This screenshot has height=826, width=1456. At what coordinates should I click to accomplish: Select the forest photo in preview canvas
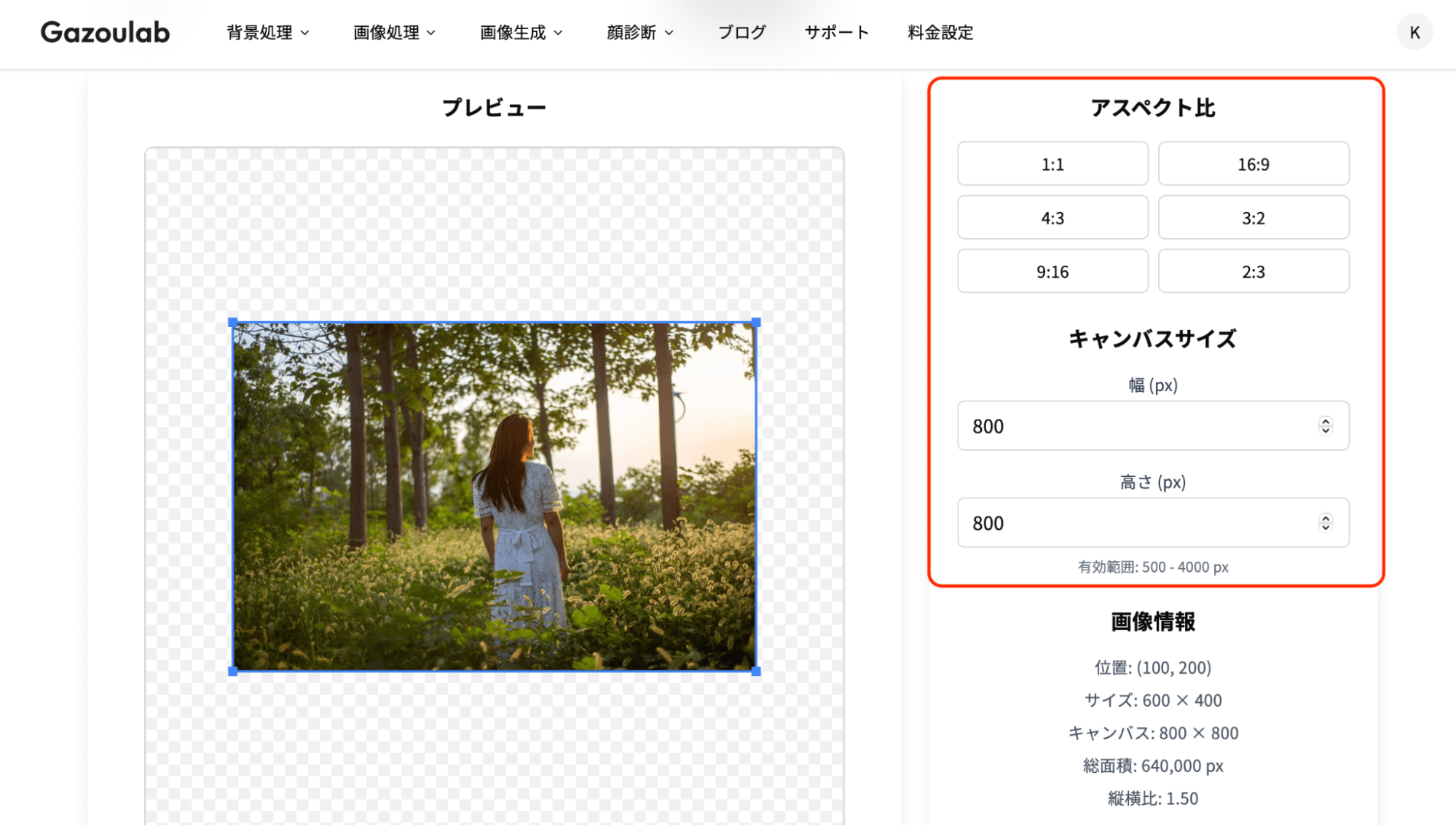click(x=494, y=497)
